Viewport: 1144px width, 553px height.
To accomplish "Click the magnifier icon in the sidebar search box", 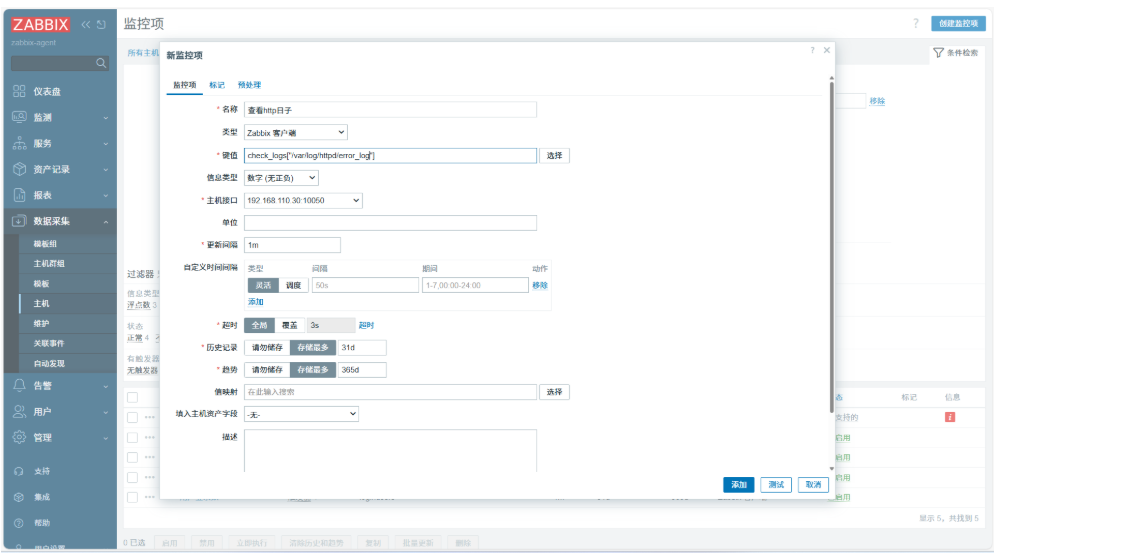I will (x=101, y=63).
